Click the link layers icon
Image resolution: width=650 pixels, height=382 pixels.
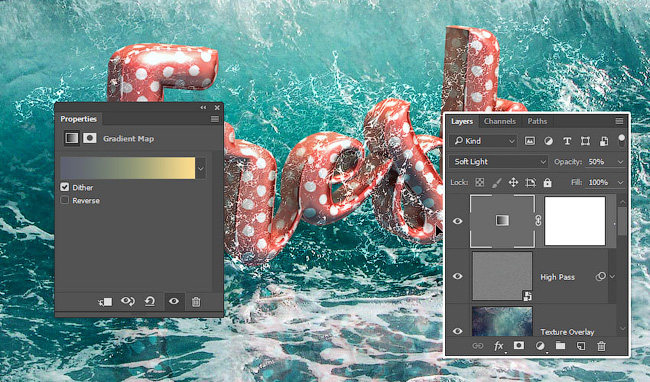(478, 346)
